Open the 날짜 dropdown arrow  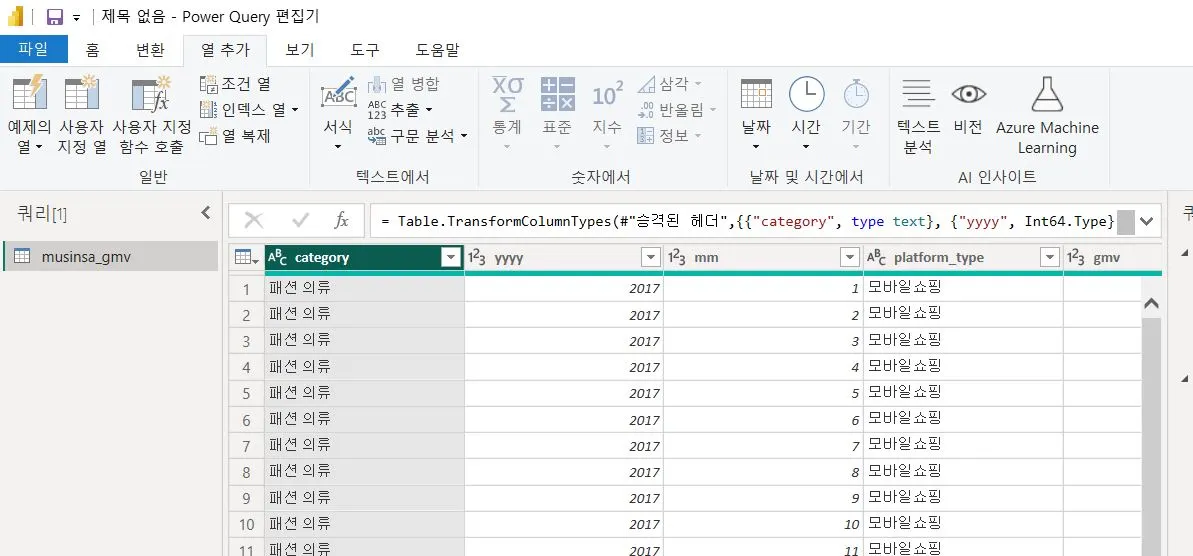click(756, 147)
